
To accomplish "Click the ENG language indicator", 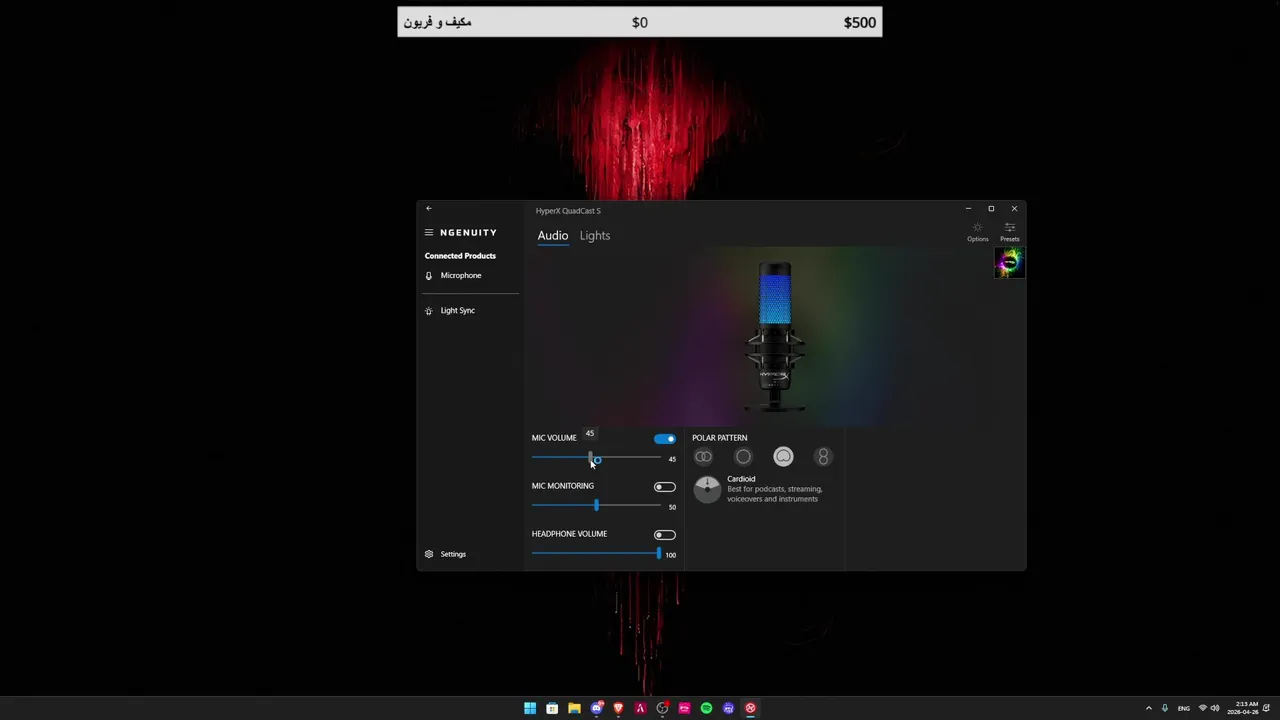I will pos(1184,708).
